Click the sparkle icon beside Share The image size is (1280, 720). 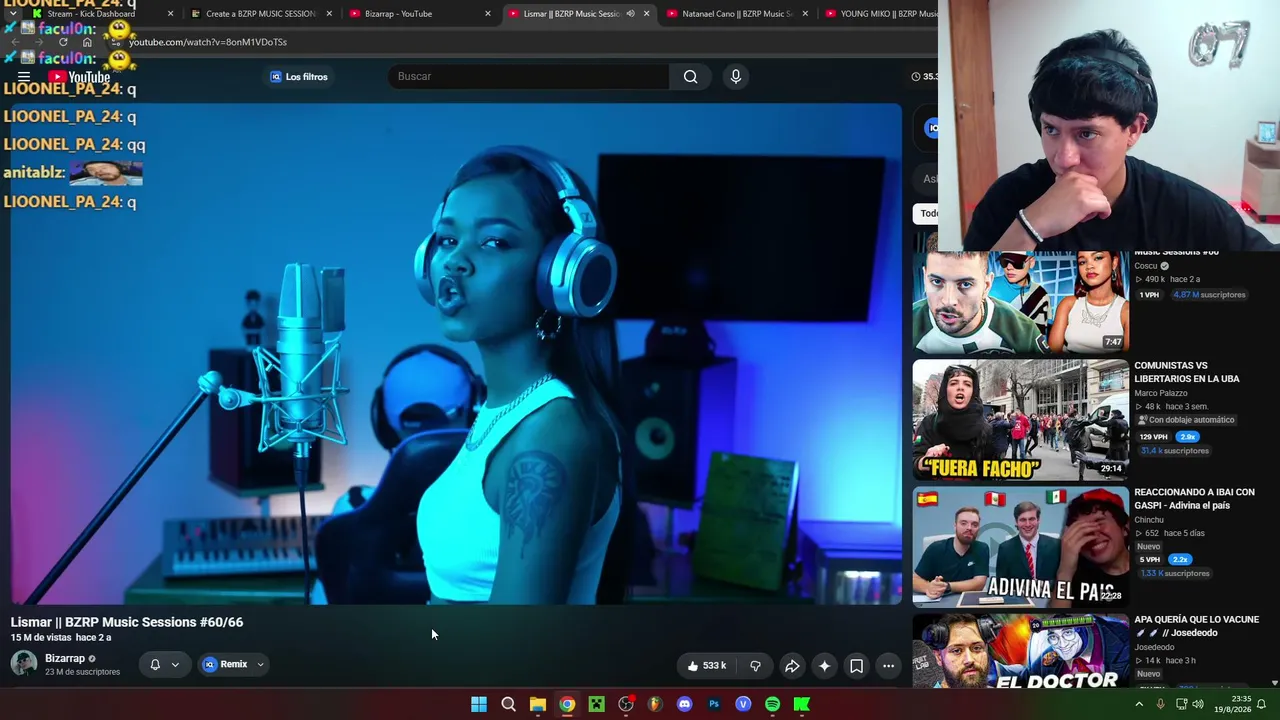point(824,666)
